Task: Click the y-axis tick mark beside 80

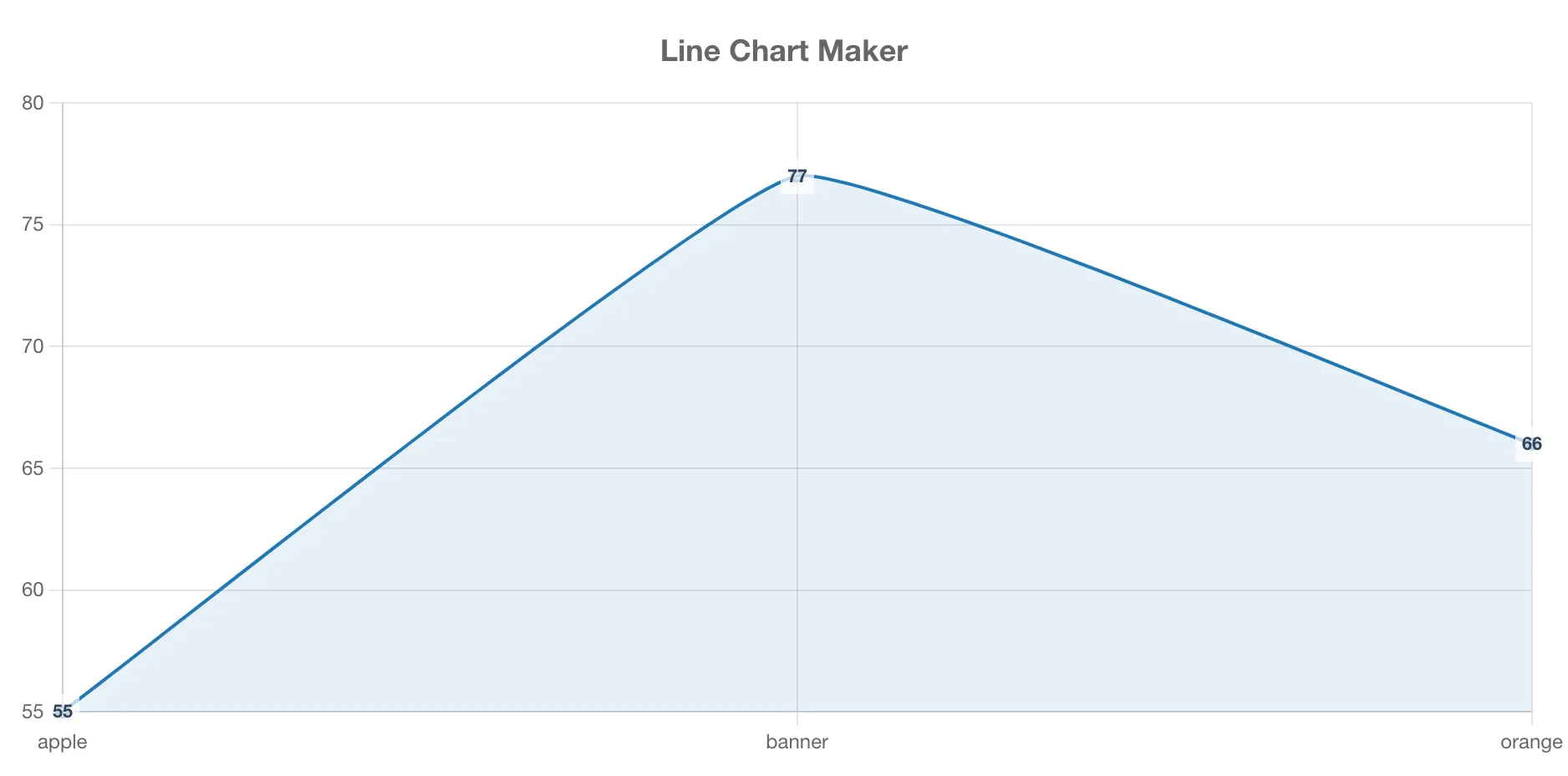Action: click(56, 103)
